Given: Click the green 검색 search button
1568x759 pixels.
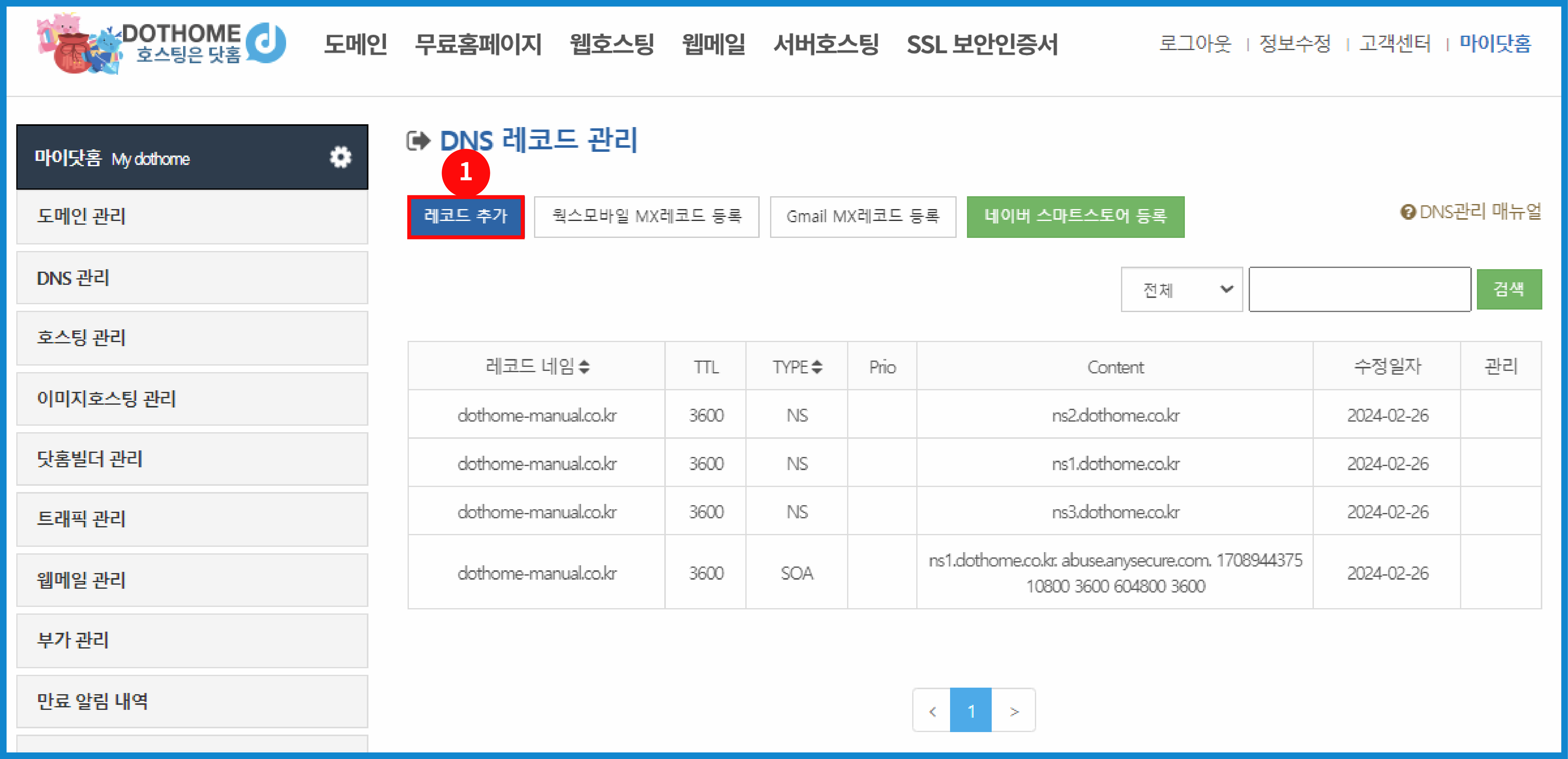Looking at the screenshot, I should tap(1509, 289).
